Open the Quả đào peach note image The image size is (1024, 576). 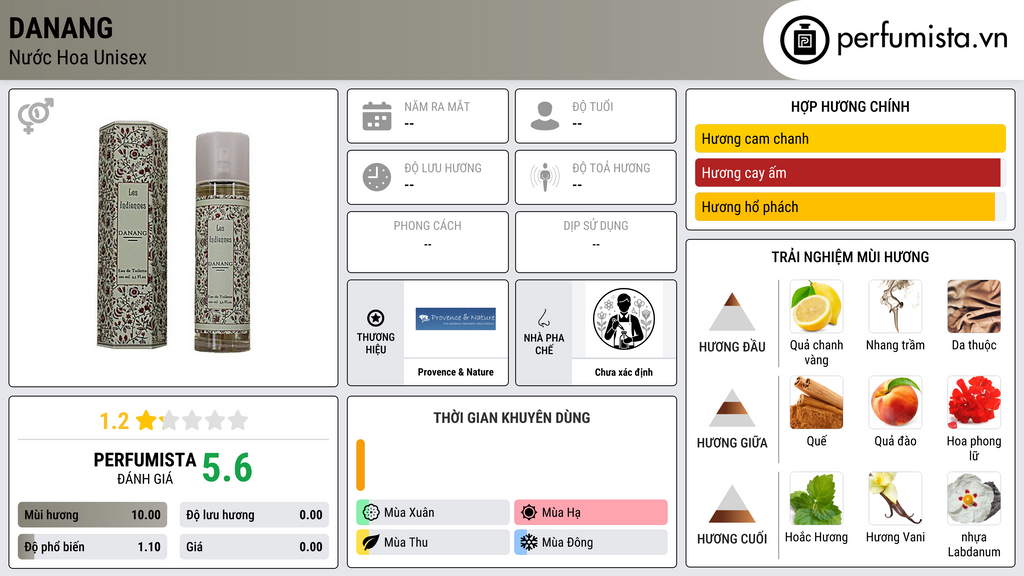(x=895, y=402)
